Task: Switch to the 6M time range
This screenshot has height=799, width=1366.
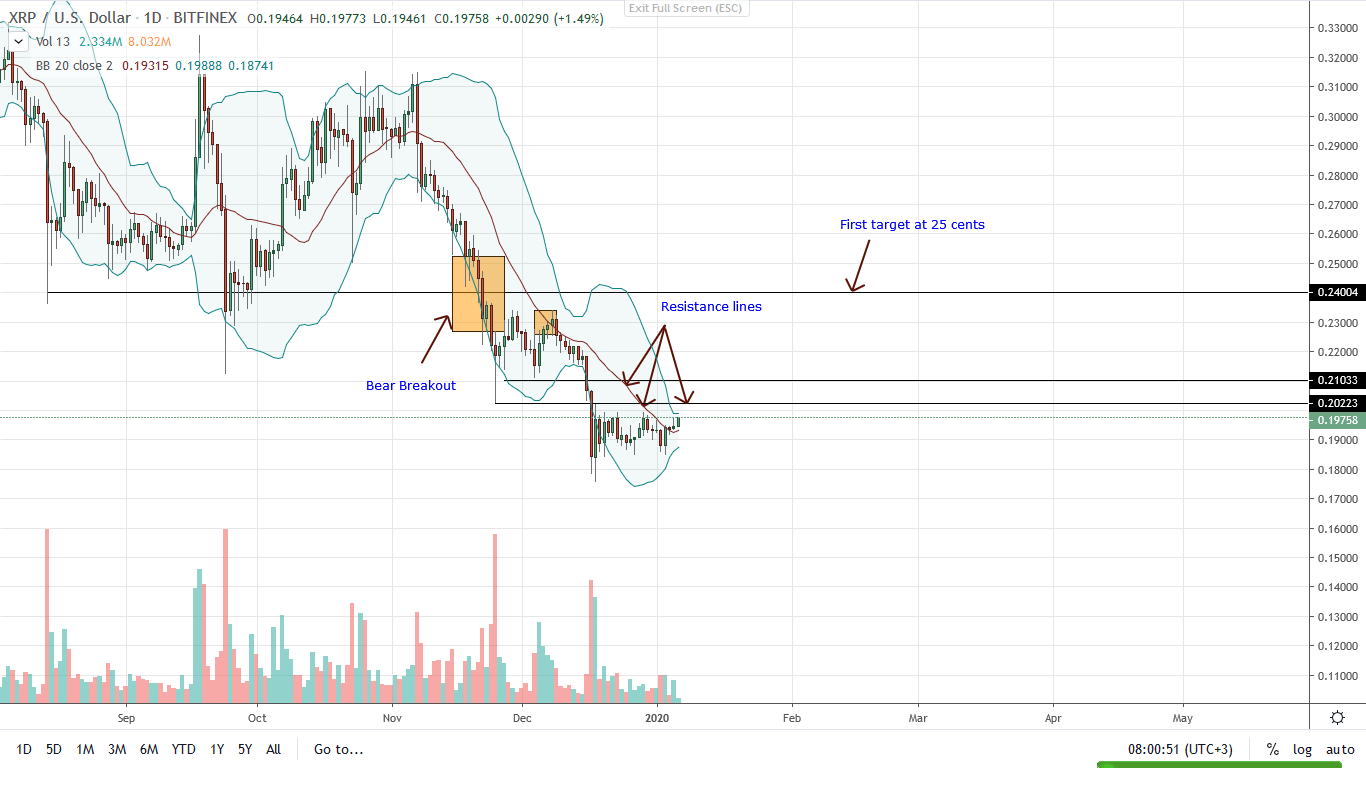Action: pos(149,749)
